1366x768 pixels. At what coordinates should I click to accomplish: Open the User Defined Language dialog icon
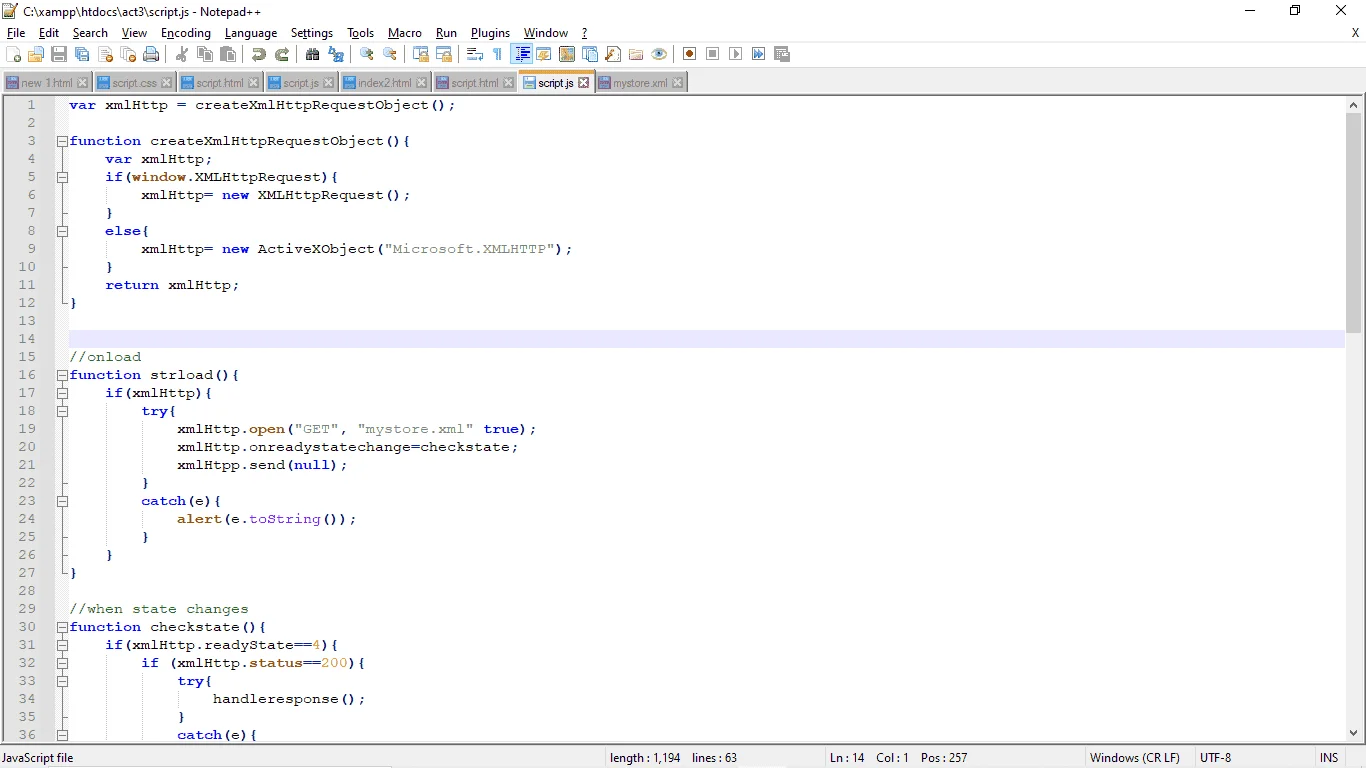click(x=544, y=54)
